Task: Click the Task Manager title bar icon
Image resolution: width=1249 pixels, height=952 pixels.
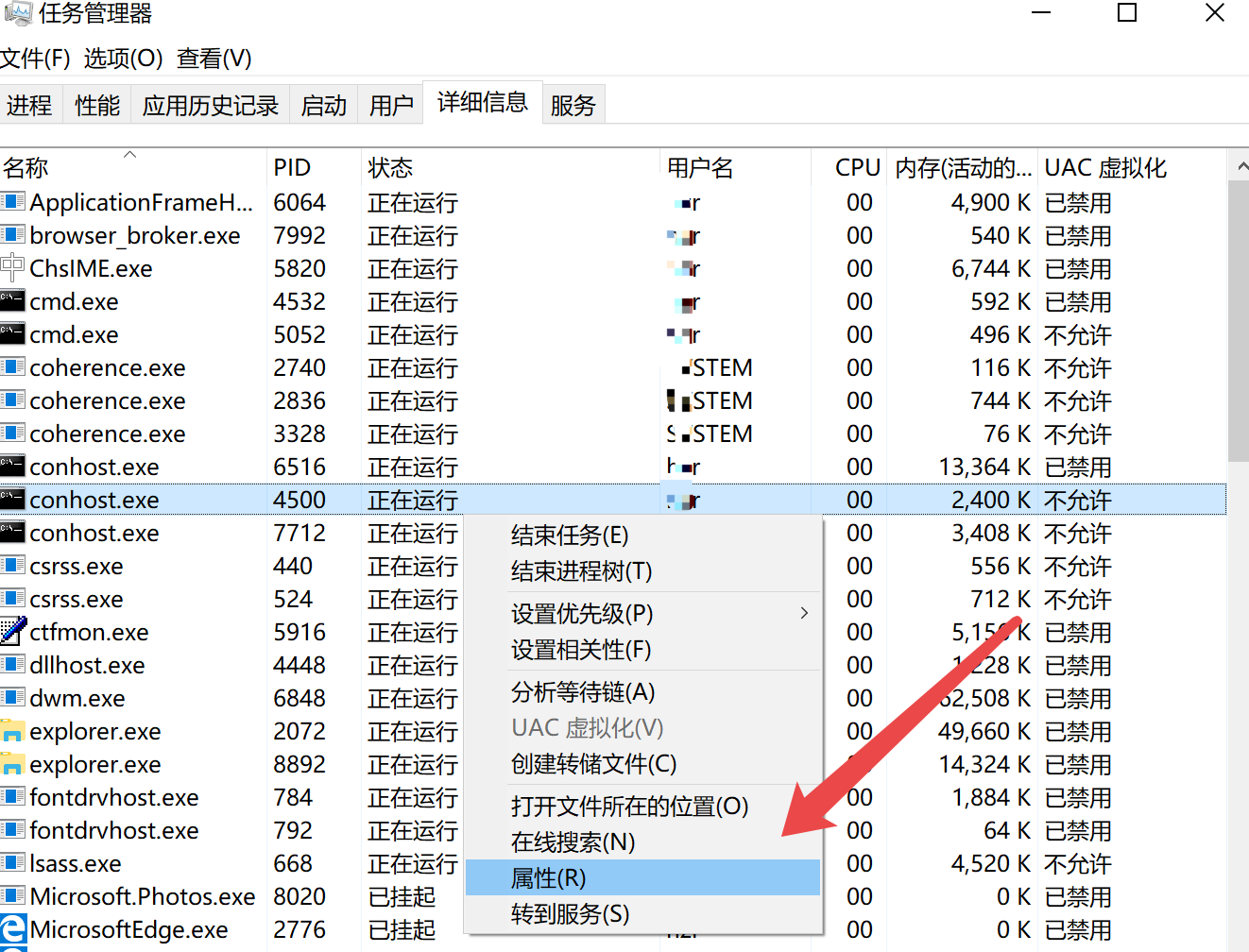Action: tap(17, 13)
